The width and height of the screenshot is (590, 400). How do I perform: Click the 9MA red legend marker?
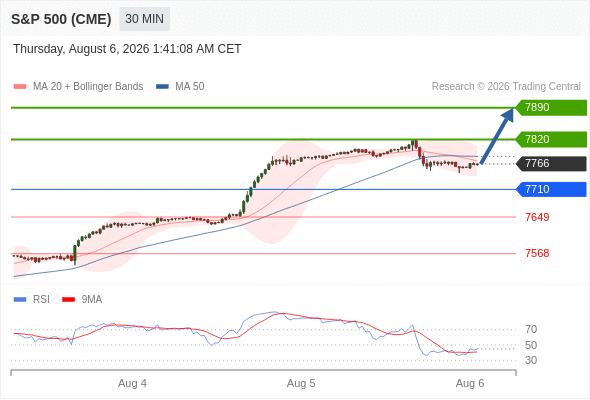[x=68, y=300]
